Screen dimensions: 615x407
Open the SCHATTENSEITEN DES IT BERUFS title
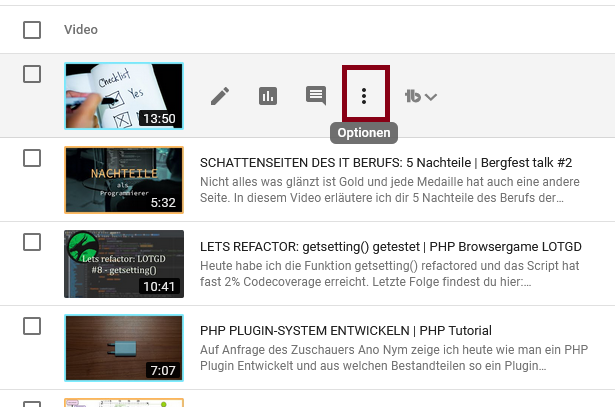click(386, 162)
